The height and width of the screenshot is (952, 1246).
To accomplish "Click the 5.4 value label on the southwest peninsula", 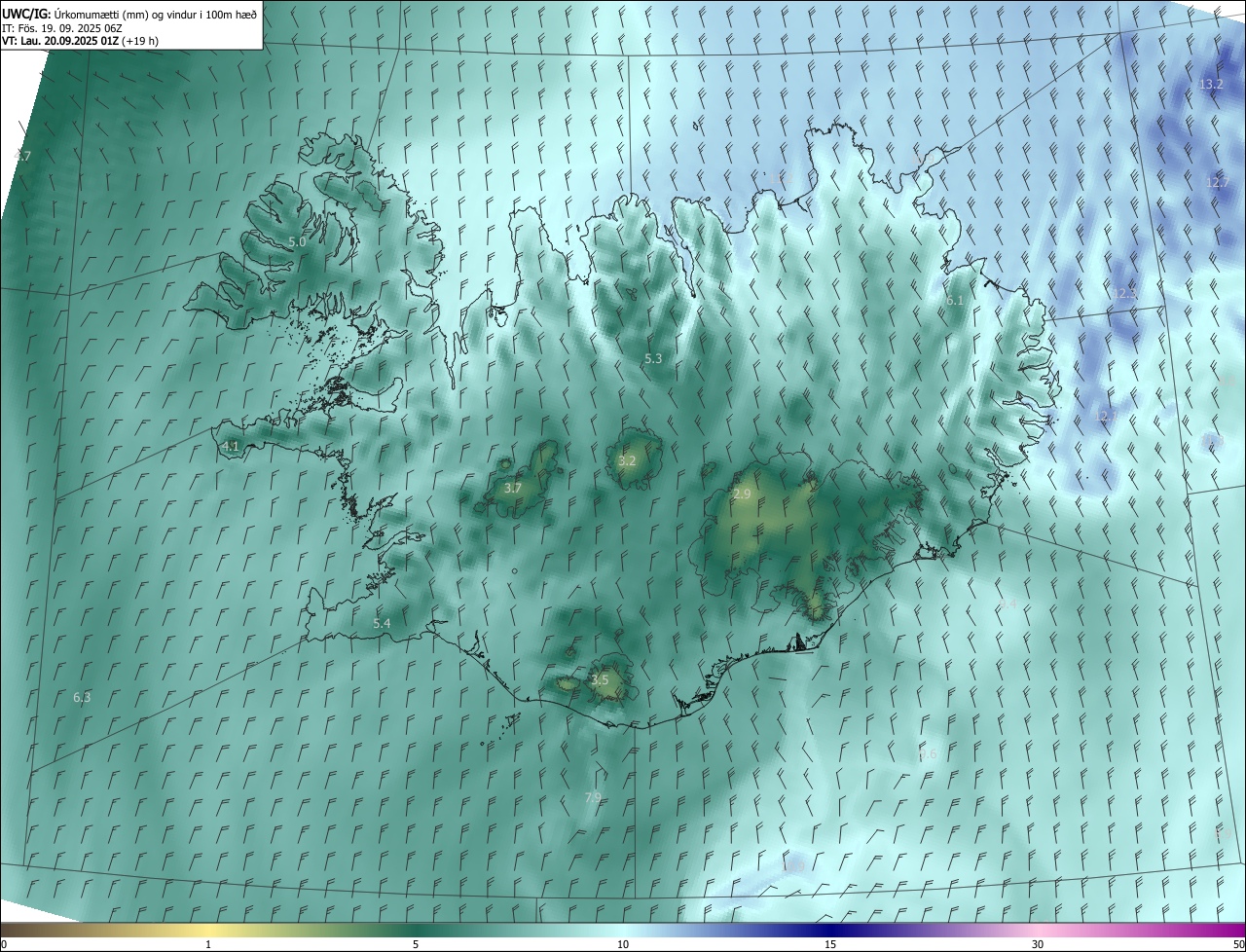I will (x=382, y=623).
